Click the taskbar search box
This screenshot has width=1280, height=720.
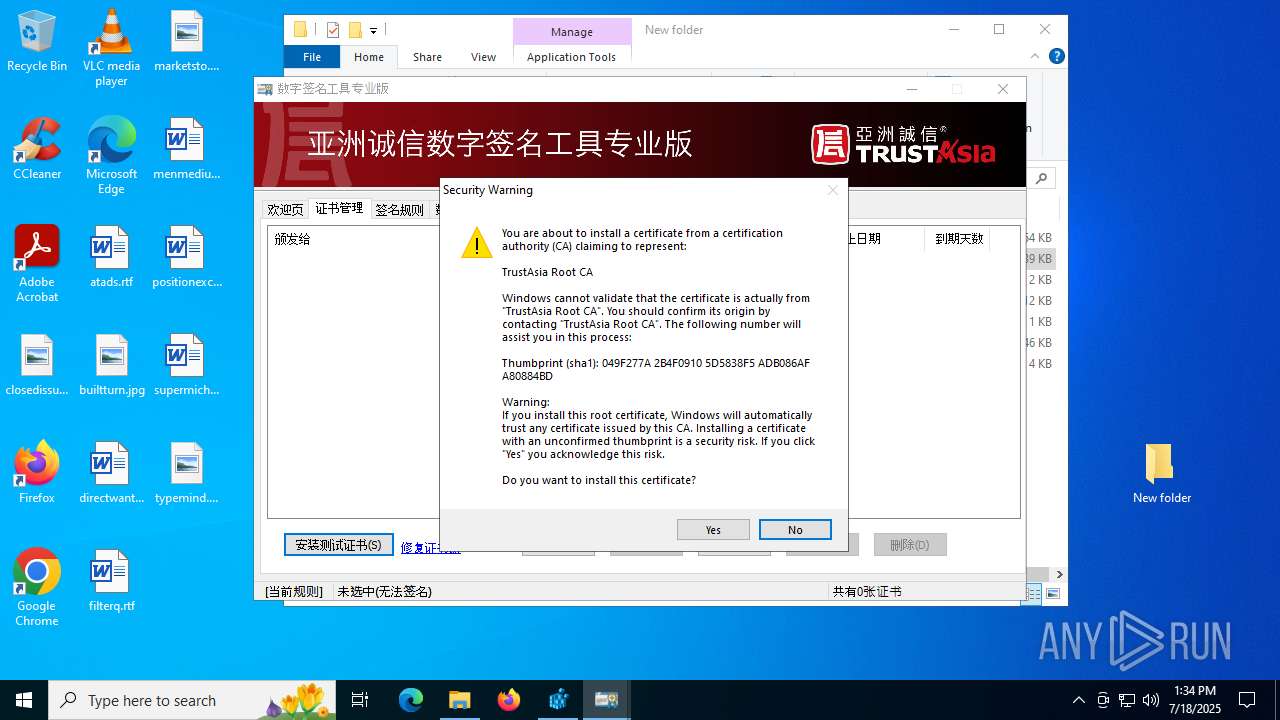pos(193,700)
